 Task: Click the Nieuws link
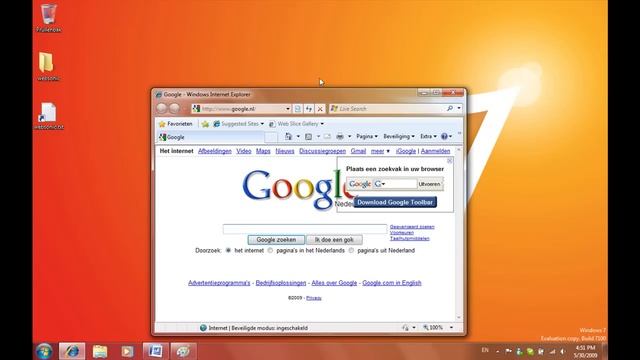pyautogui.click(x=285, y=151)
